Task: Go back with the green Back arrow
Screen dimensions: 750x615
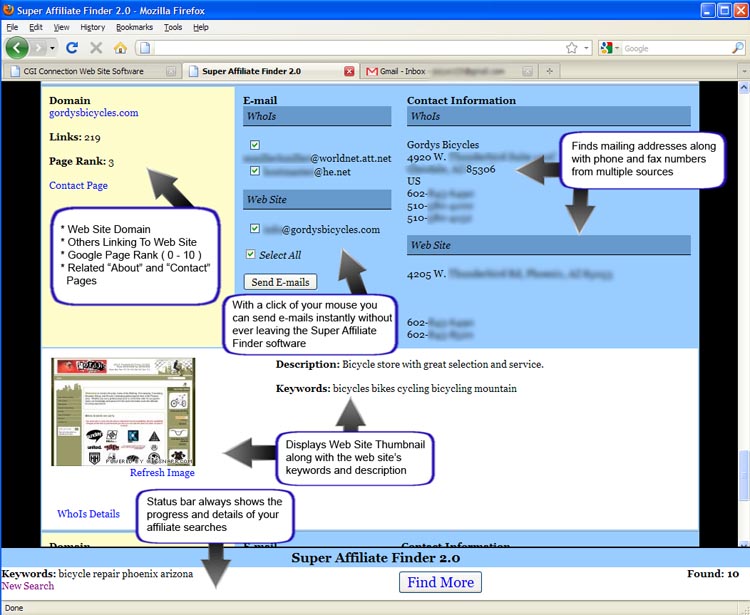Action: pyautogui.click(x=17, y=48)
